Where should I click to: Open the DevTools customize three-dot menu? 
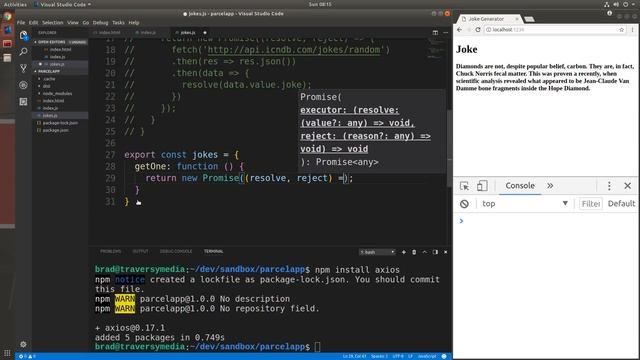click(x=609, y=186)
